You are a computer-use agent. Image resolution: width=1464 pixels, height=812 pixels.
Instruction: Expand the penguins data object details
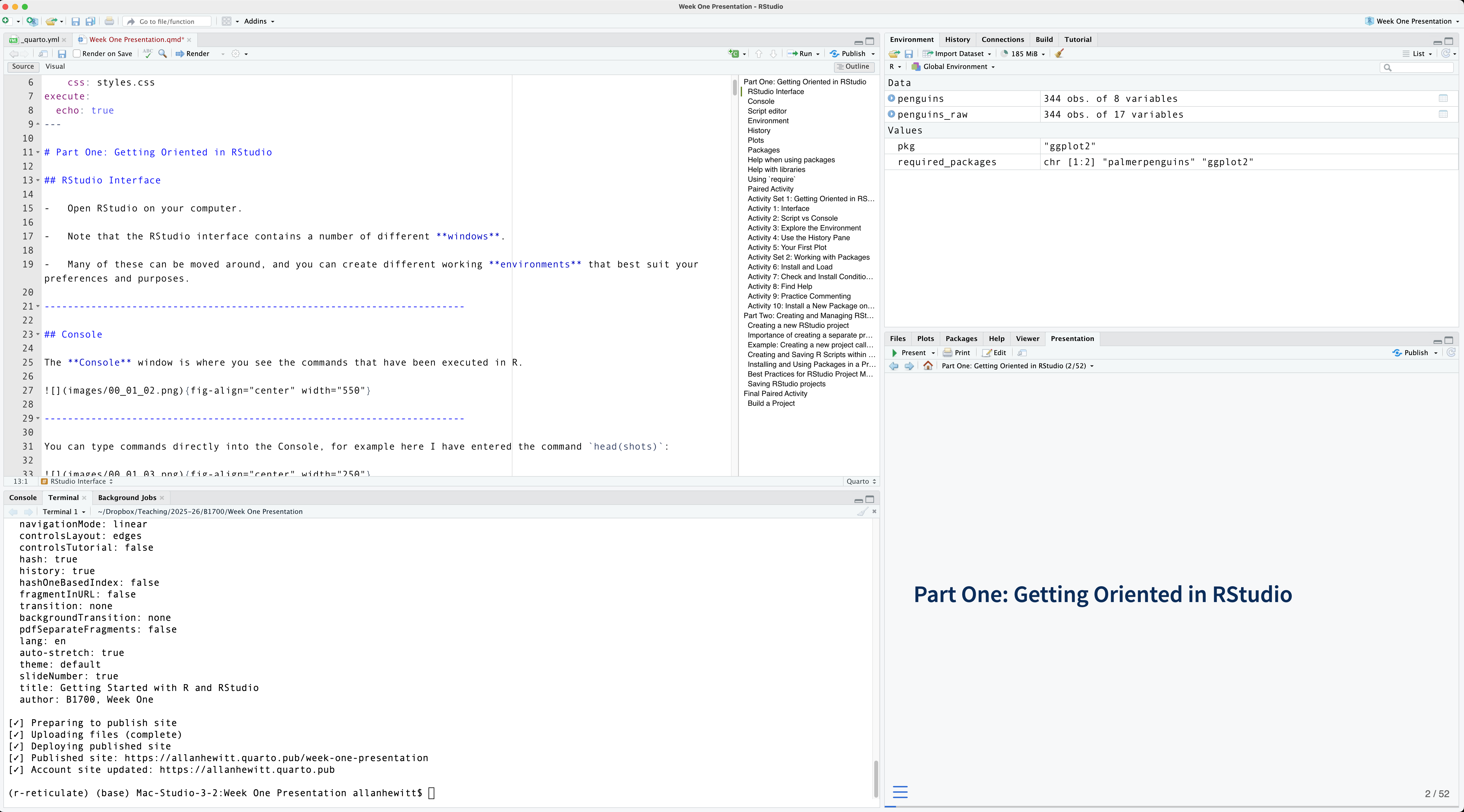pos(891,98)
